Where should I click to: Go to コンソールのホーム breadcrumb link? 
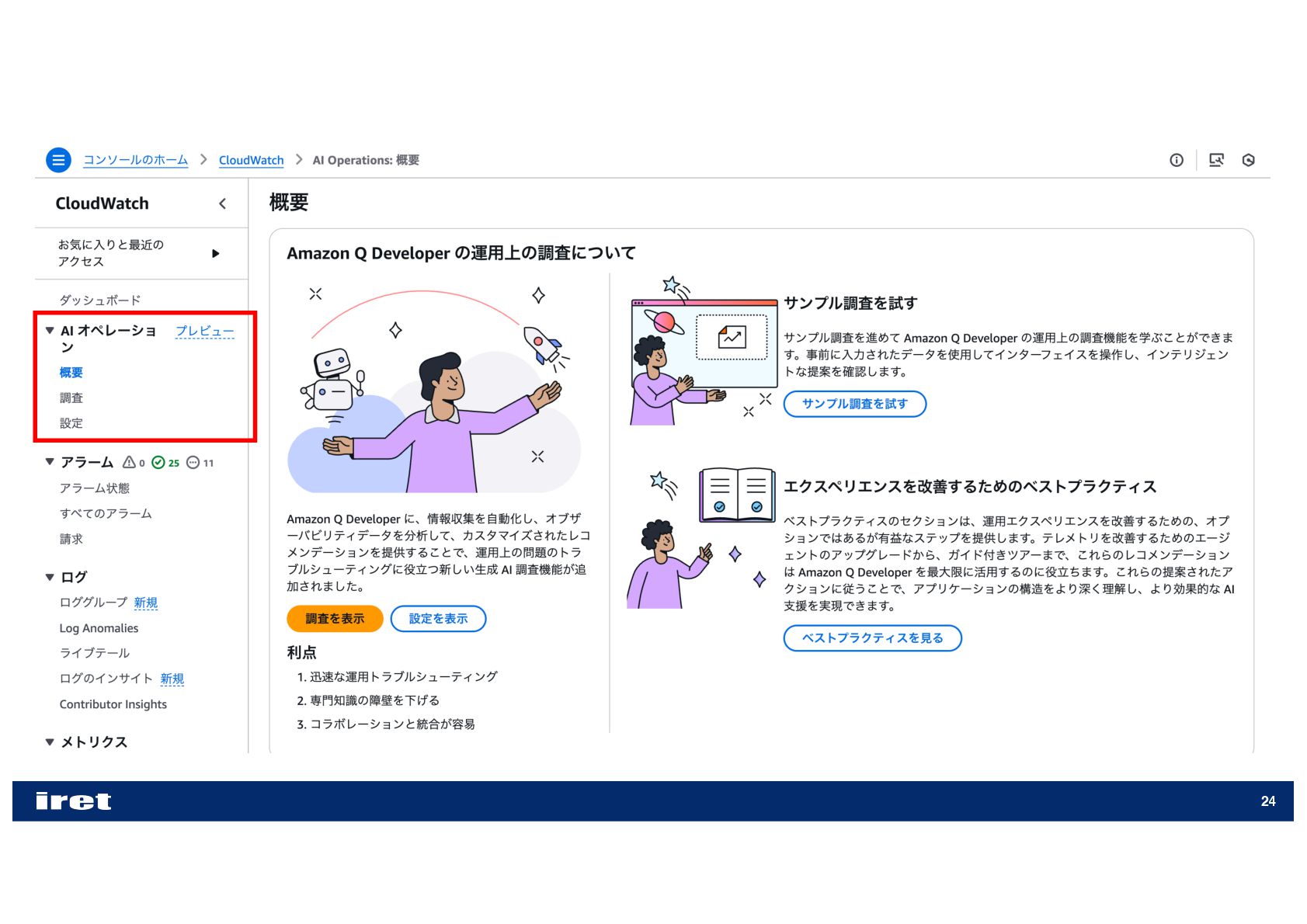pos(136,160)
